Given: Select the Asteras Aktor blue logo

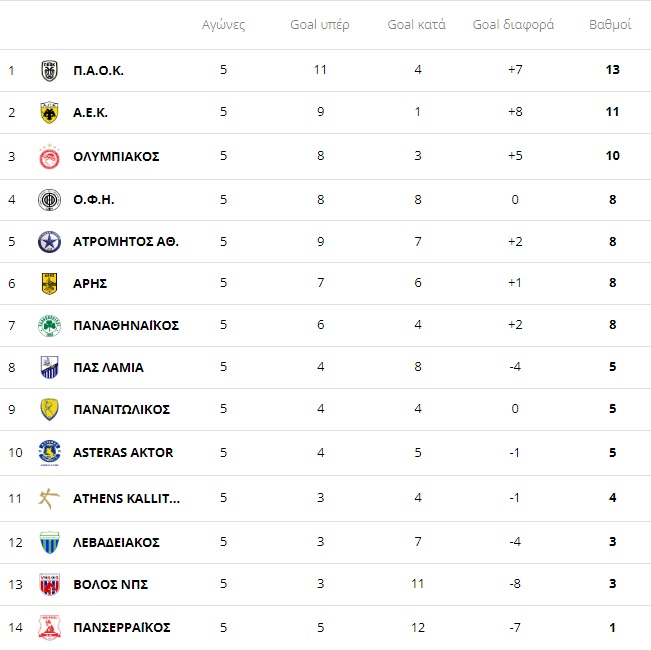Looking at the screenshot, I should tap(49, 453).
